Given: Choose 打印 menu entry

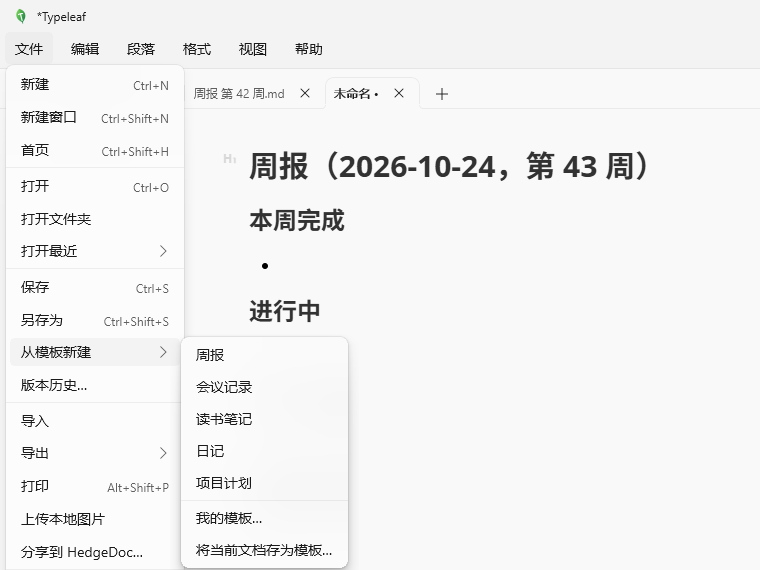Looking at the screenshot, I should click(x=95, y=486).
